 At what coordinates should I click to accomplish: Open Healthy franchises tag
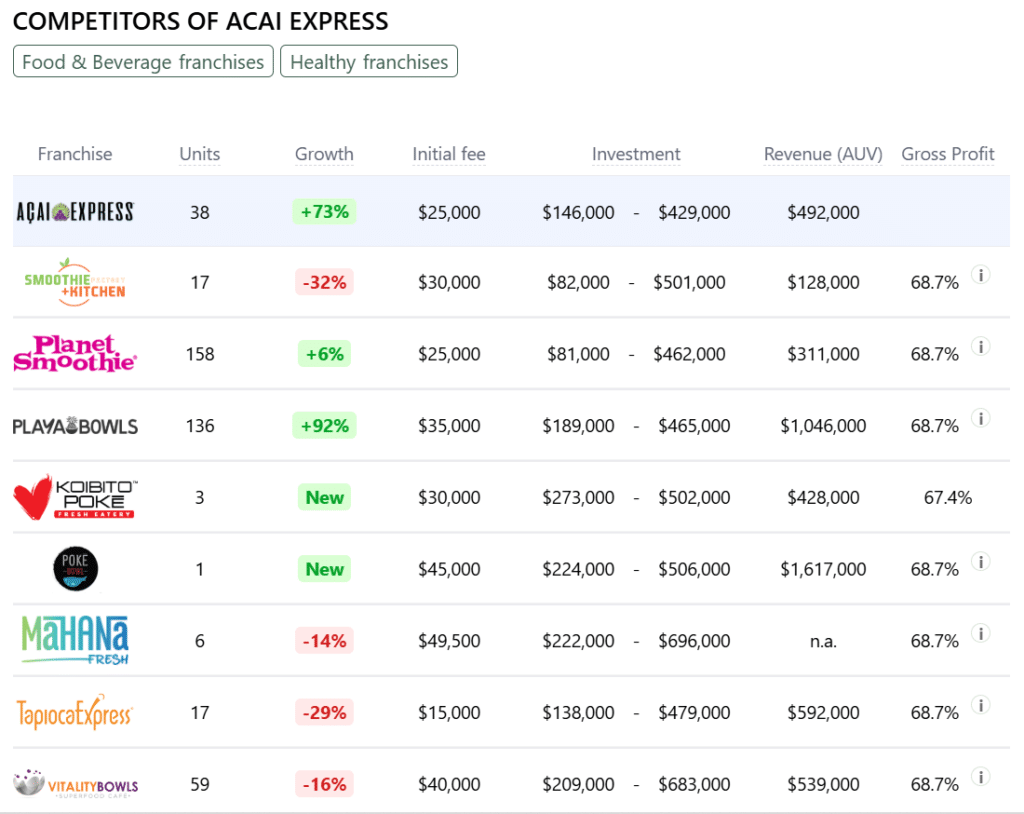point(369,61)
